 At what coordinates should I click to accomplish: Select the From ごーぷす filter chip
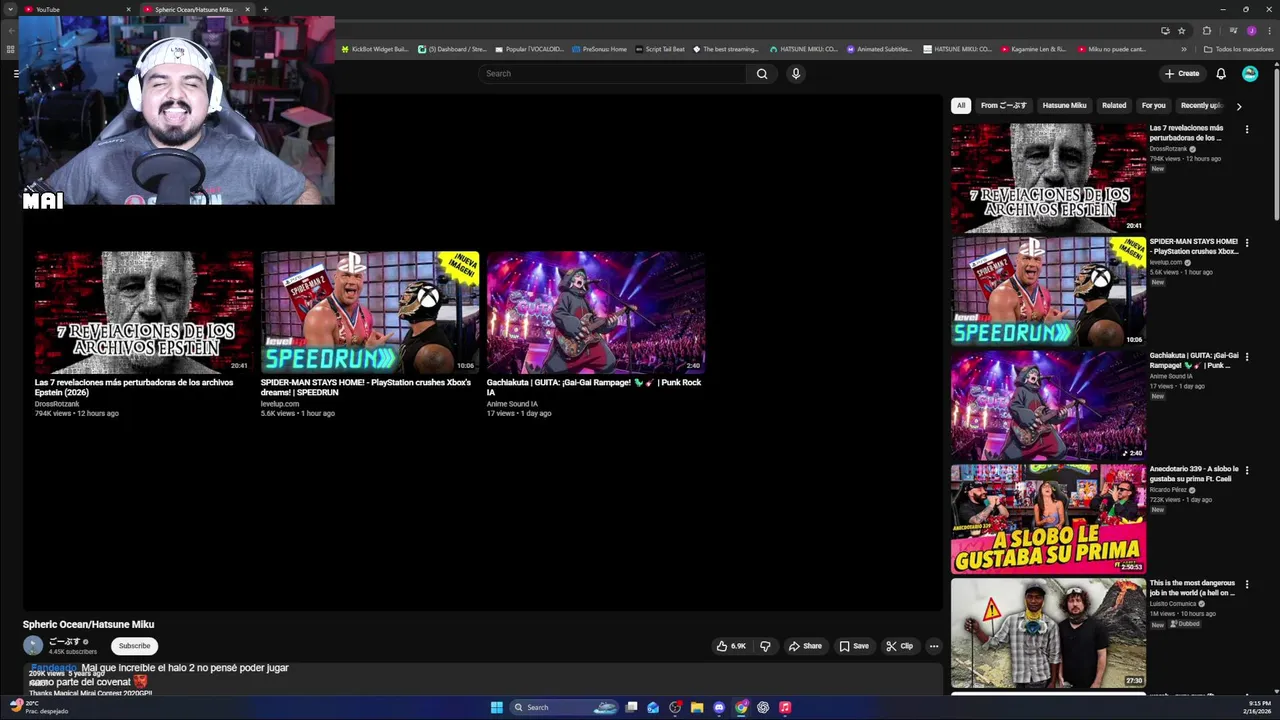coord(1004,105)
